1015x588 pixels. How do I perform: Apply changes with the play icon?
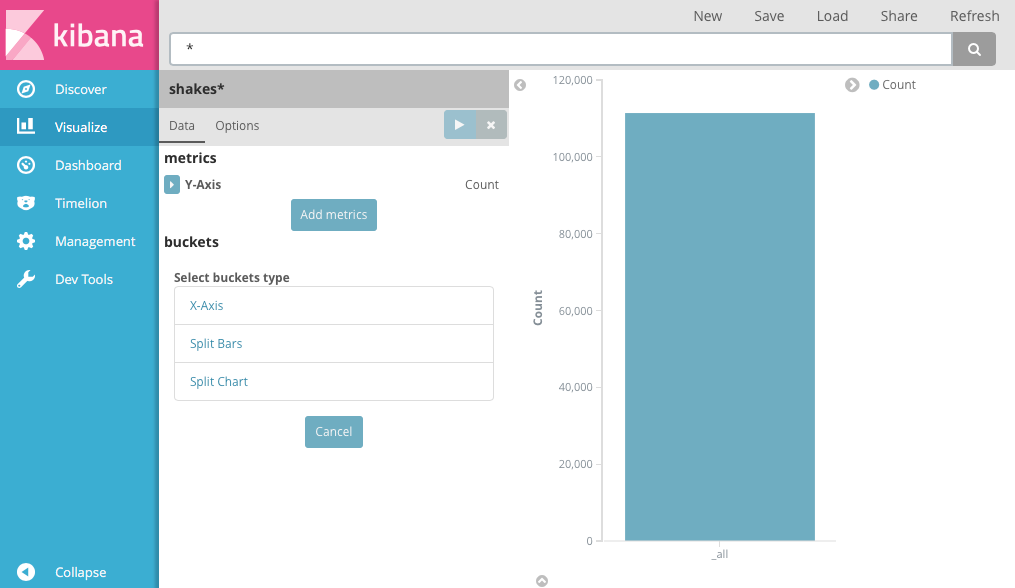tap(459, 124)
